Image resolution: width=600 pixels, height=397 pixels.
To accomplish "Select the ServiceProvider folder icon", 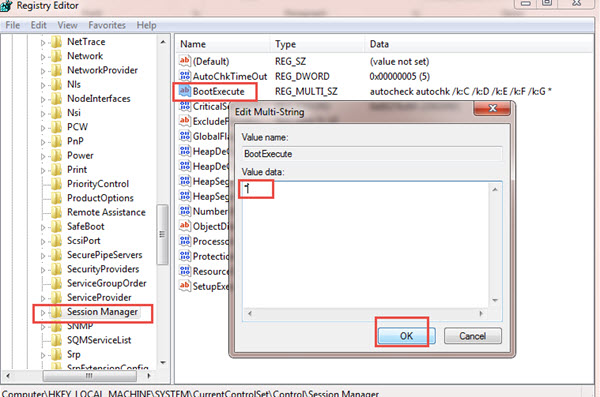I will [56, 297].
